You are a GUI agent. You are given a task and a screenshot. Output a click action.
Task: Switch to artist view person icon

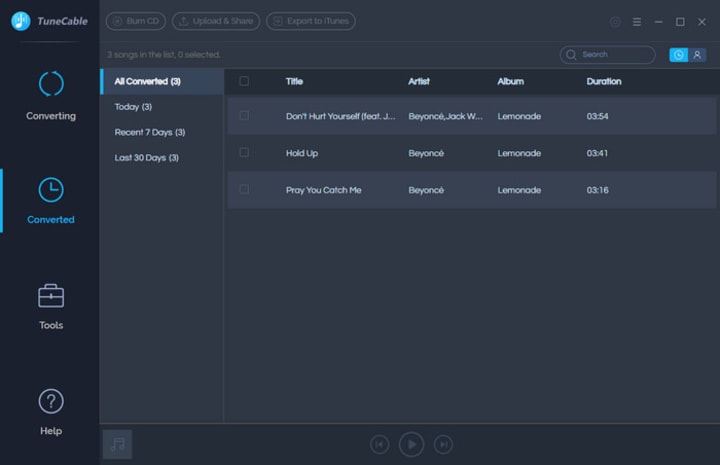tap(697, 55)
